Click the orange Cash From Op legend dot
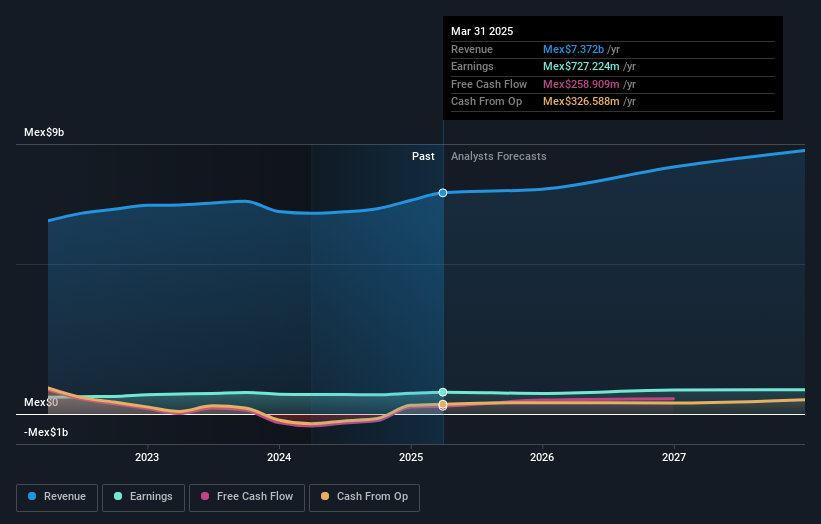Screen dimensions: 821x524 pos(325,496)
